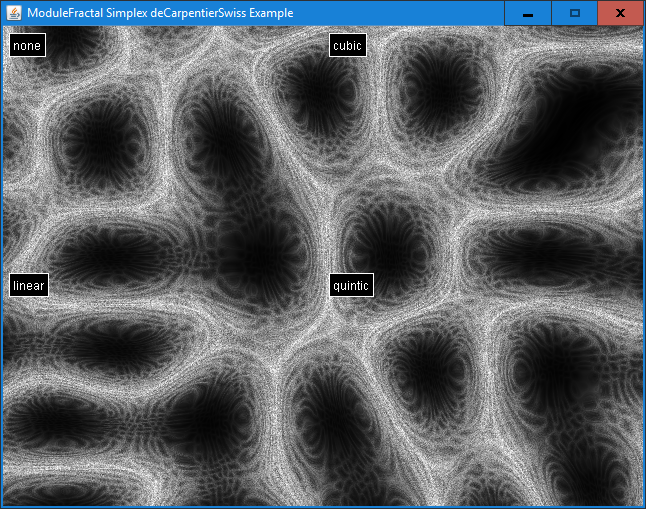Minimize the ModuleFractal example window
The image size is (646, 509).
[527, 13]
